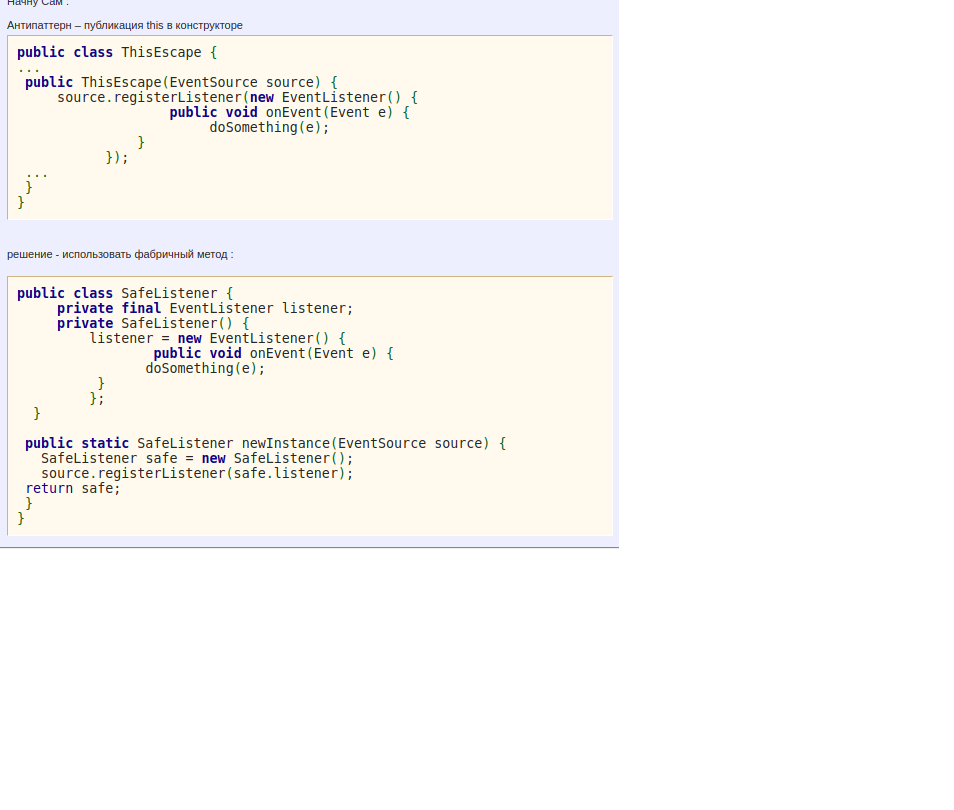Click the 'SafeListener safe = new SafeListener();' line
Image resolution: width=954 pixels, height=810 pixels.
[x=197, y=458]
